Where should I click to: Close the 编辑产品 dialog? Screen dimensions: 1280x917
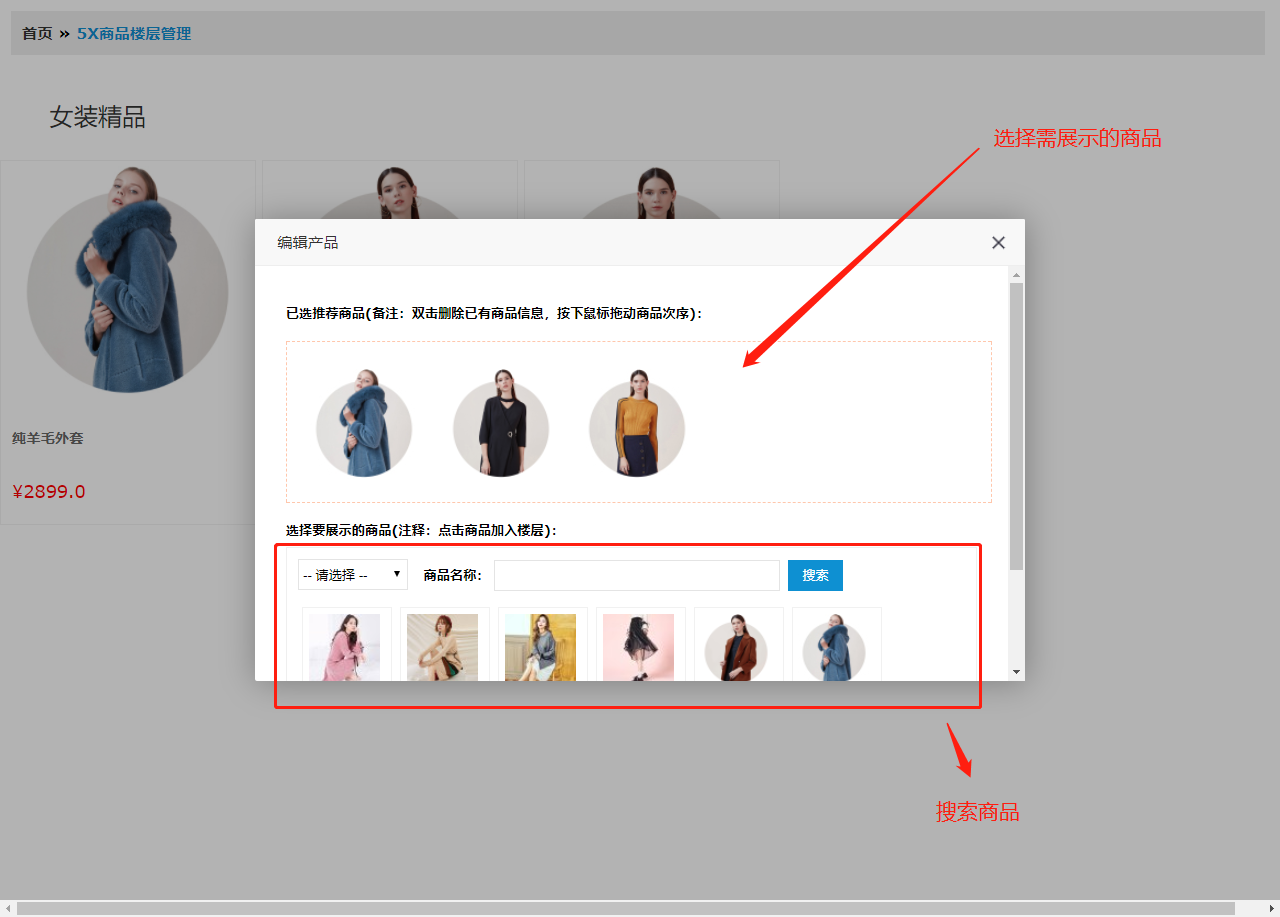[998, 243]
